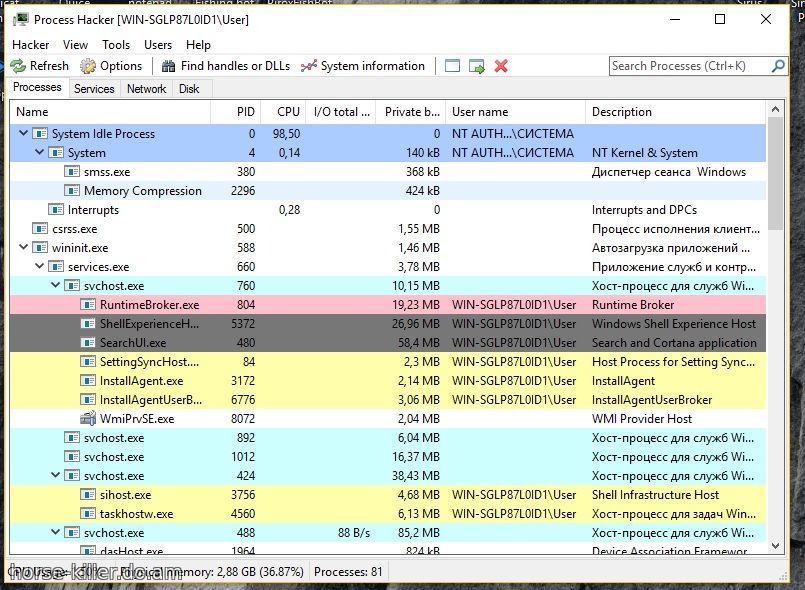This screenshot has height=590, width=805.
Task: Sort by User name column header
Action: (515, 112)
